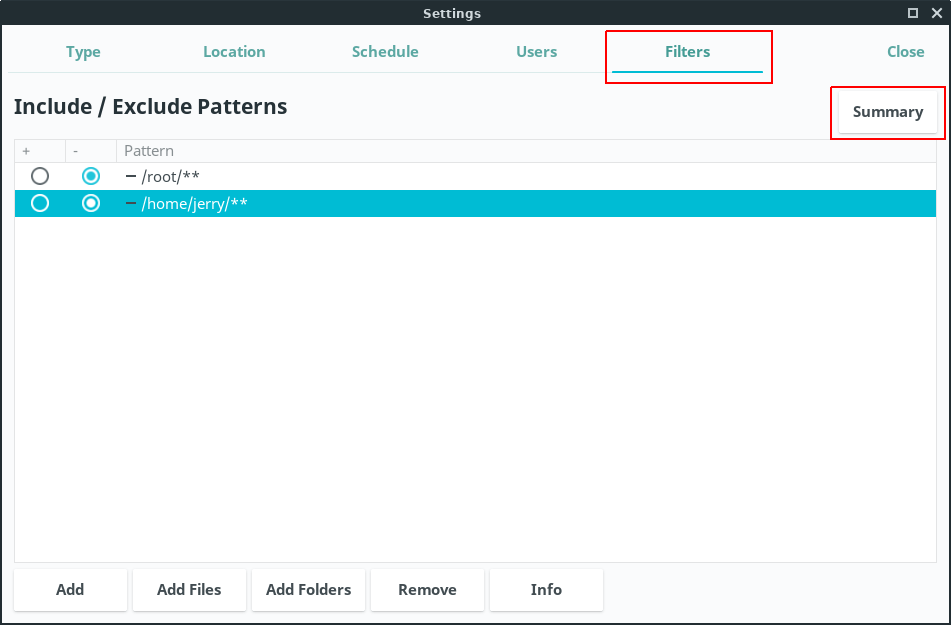The width and height of the screenshot is (951, 625).
Task: Open the Add Folders dialog
Action: (x=308, y=590)
